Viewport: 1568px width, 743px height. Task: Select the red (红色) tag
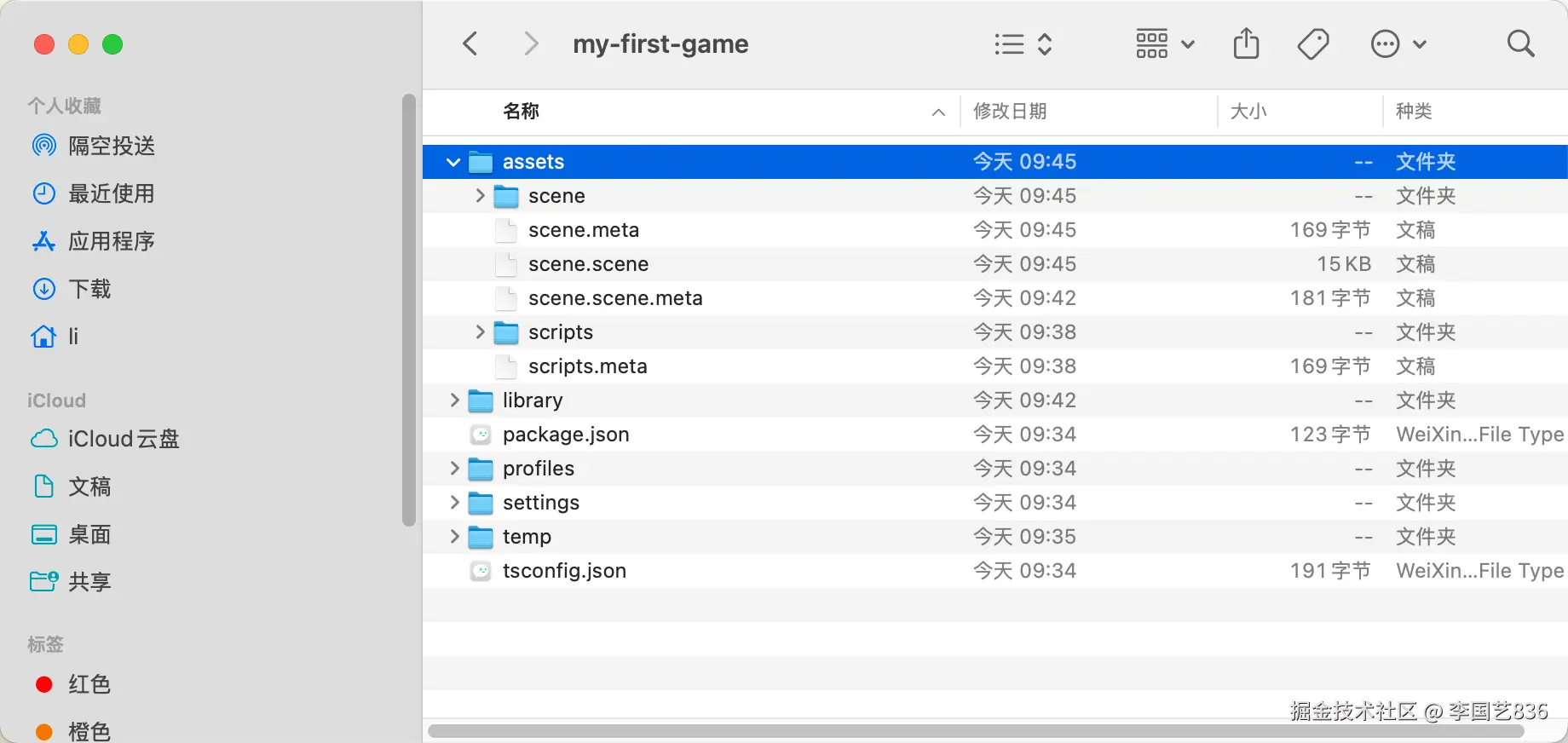pyautogui.click(x=73, y=684)
